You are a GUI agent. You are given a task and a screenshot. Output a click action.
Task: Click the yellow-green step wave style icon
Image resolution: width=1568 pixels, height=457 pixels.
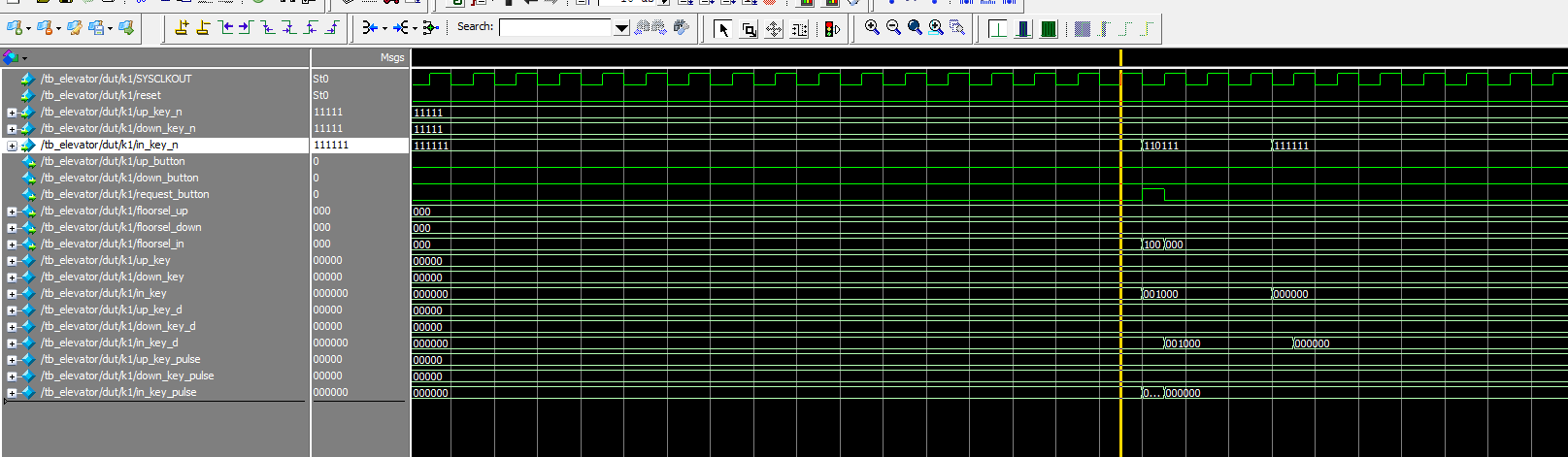point(1104,29)
